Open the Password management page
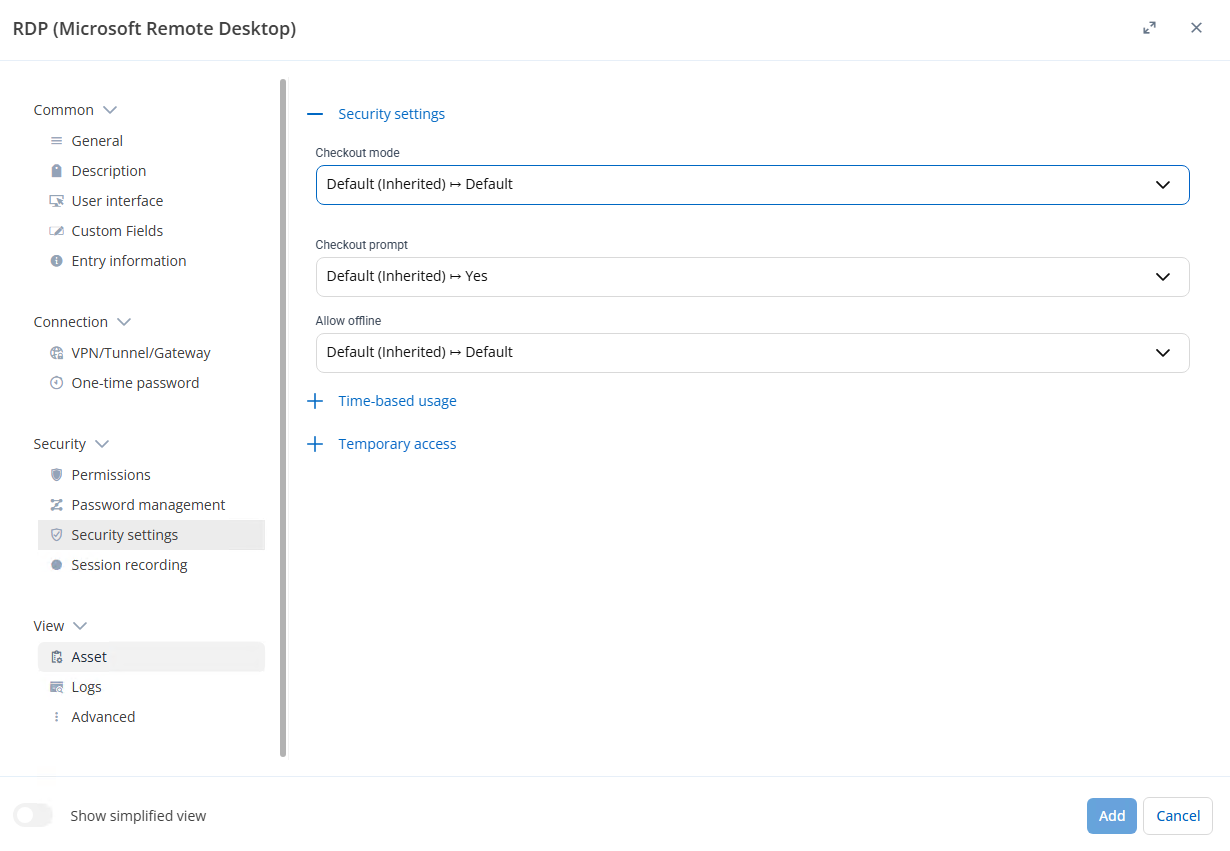Image resolution: width=1230 pixels, height=851 pixels. (x=148, y=505)
